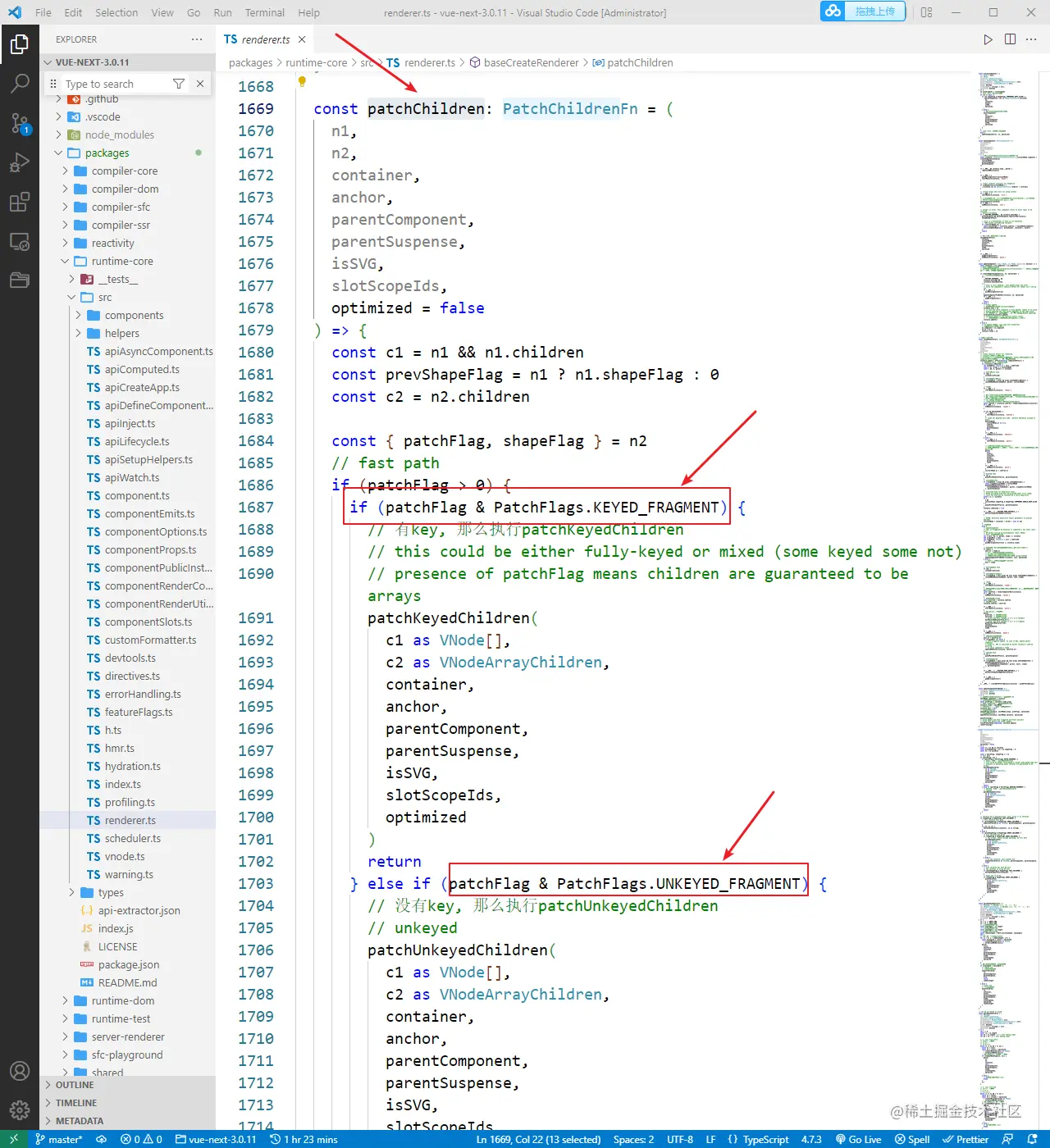Open the Source Control view
The height and width of the screenshot is (1148, 1050).
click(20, 123)
